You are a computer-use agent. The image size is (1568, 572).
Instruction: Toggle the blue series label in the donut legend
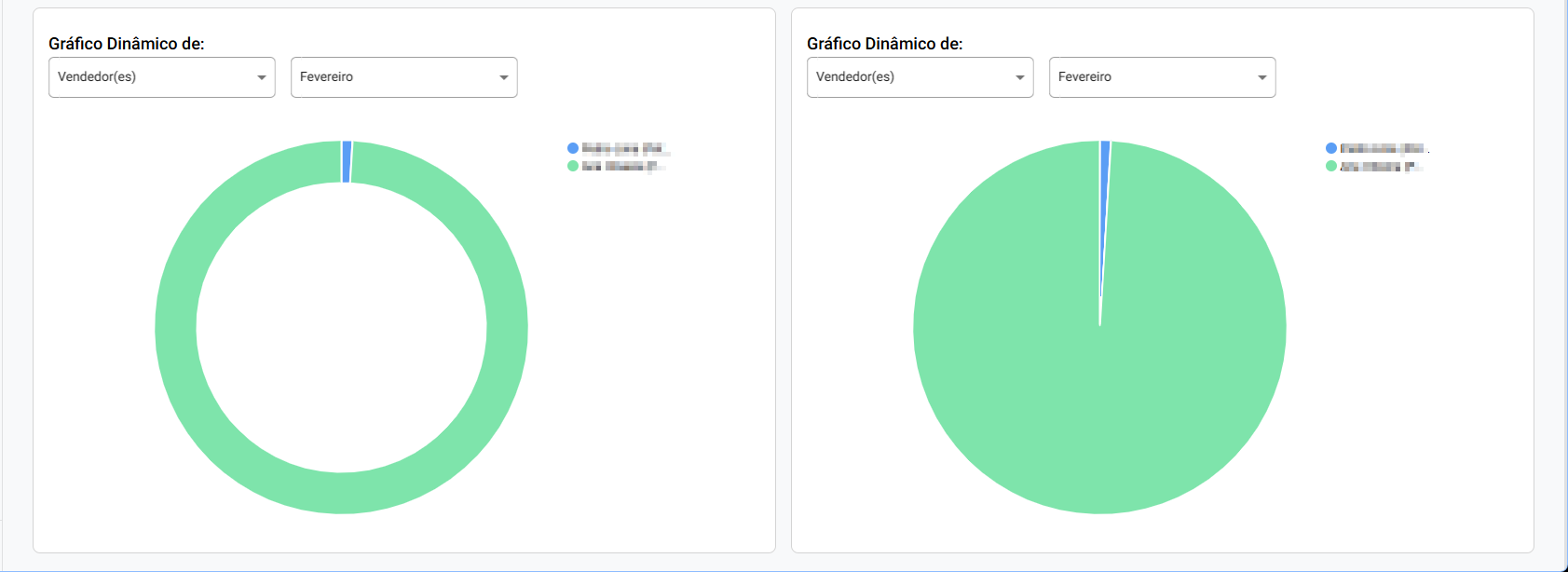tap(624, 148)
